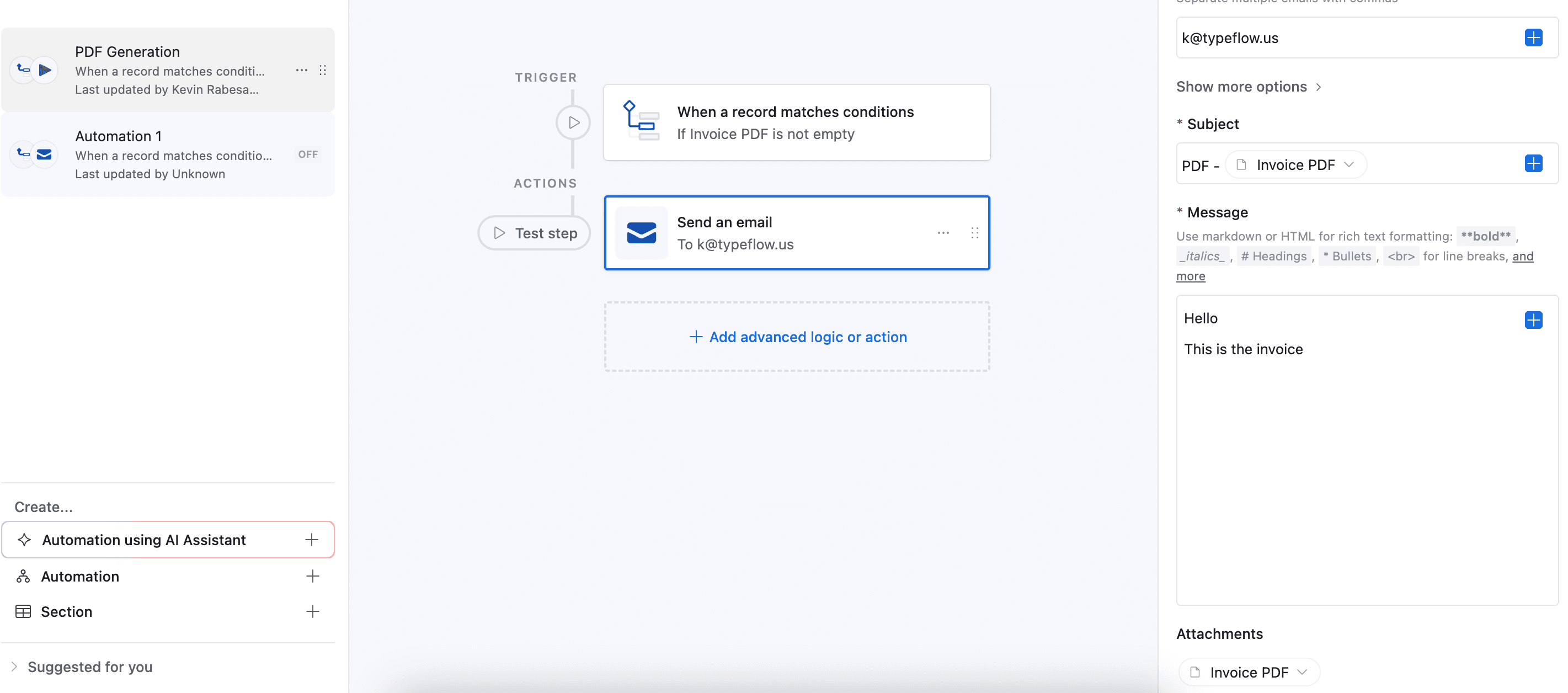The image size is (1568, 693).
Task: Insert a field into the recipient email box
Action: coord(1533,38)
